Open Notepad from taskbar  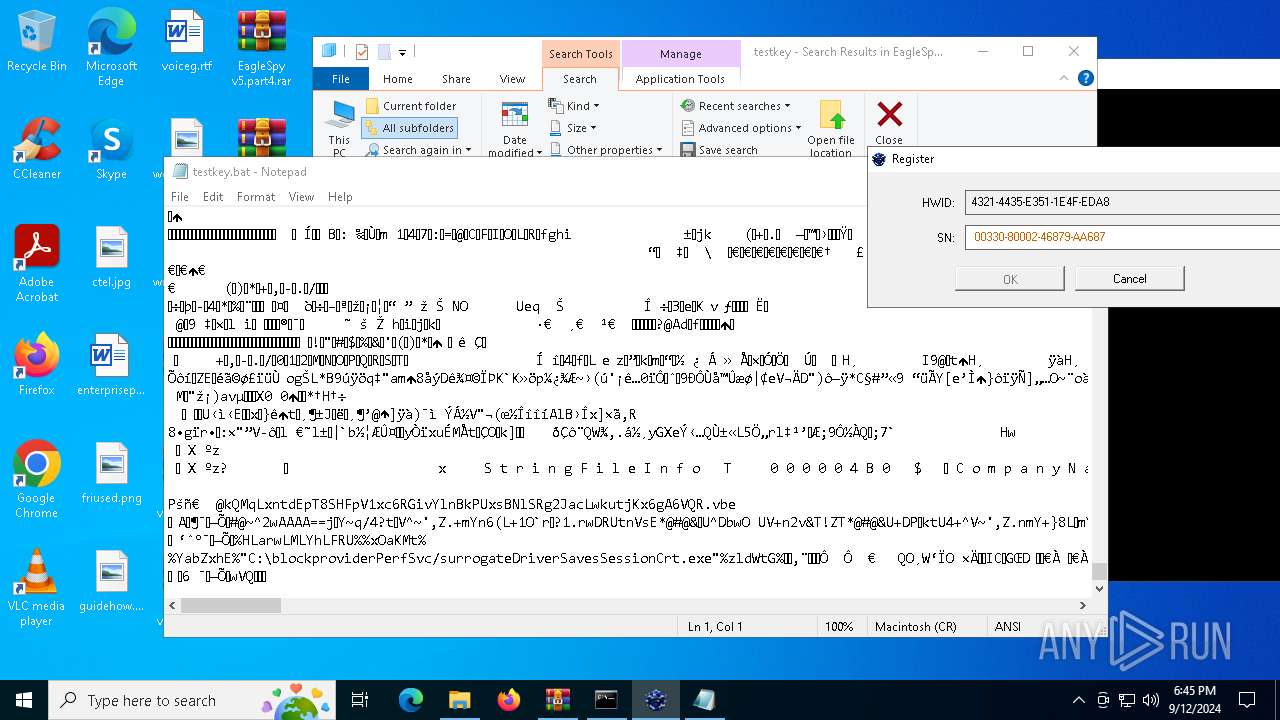tap(704, 700)
